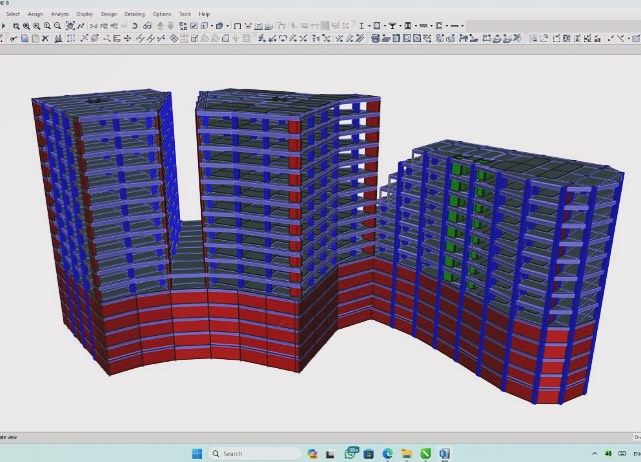Expand the T-shaped section dropdown arrow
The height and width of the screenshot is (462, 641).
(401, 26)
